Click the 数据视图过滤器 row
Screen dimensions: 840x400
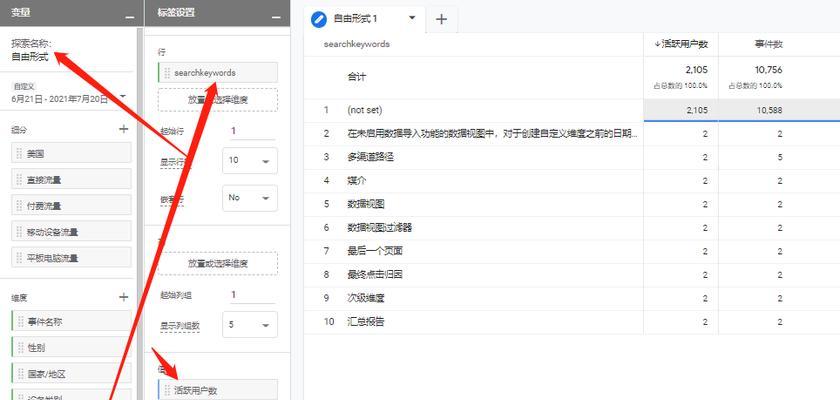click(x=572, y=228)
